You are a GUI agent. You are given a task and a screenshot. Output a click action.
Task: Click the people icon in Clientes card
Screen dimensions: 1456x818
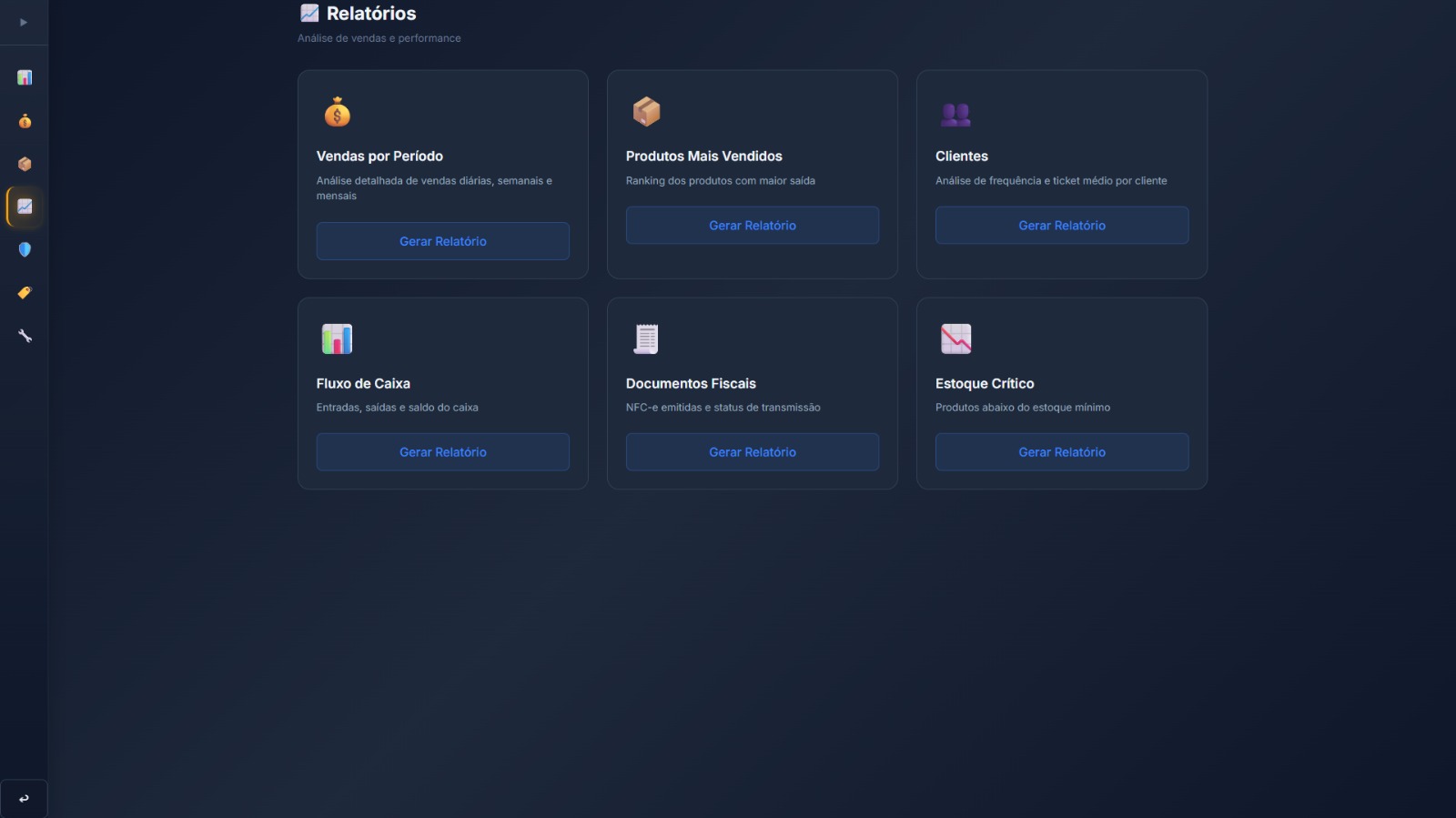point(955,114)
